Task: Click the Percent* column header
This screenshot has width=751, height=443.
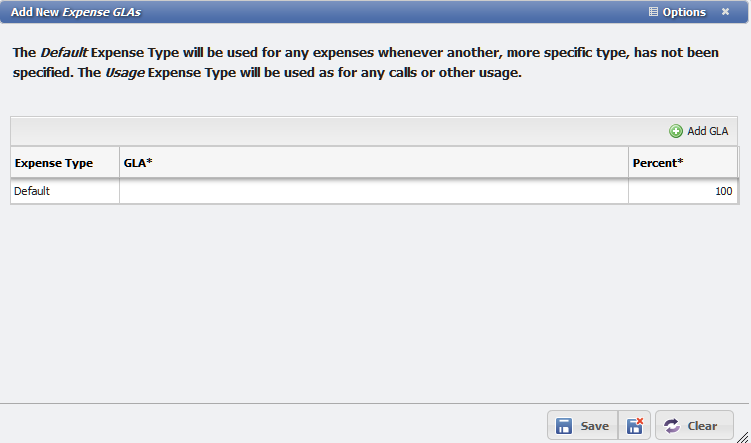Action: click(x=682, y=163)
